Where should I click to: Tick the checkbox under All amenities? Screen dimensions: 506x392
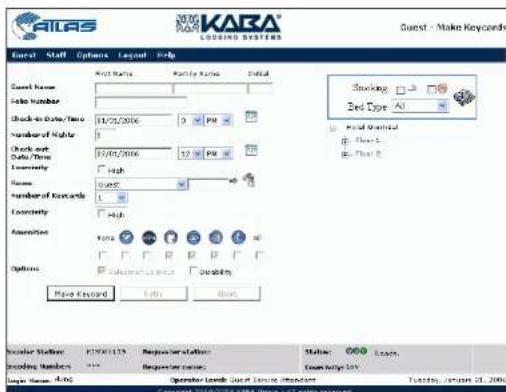[x=260, y=255]
